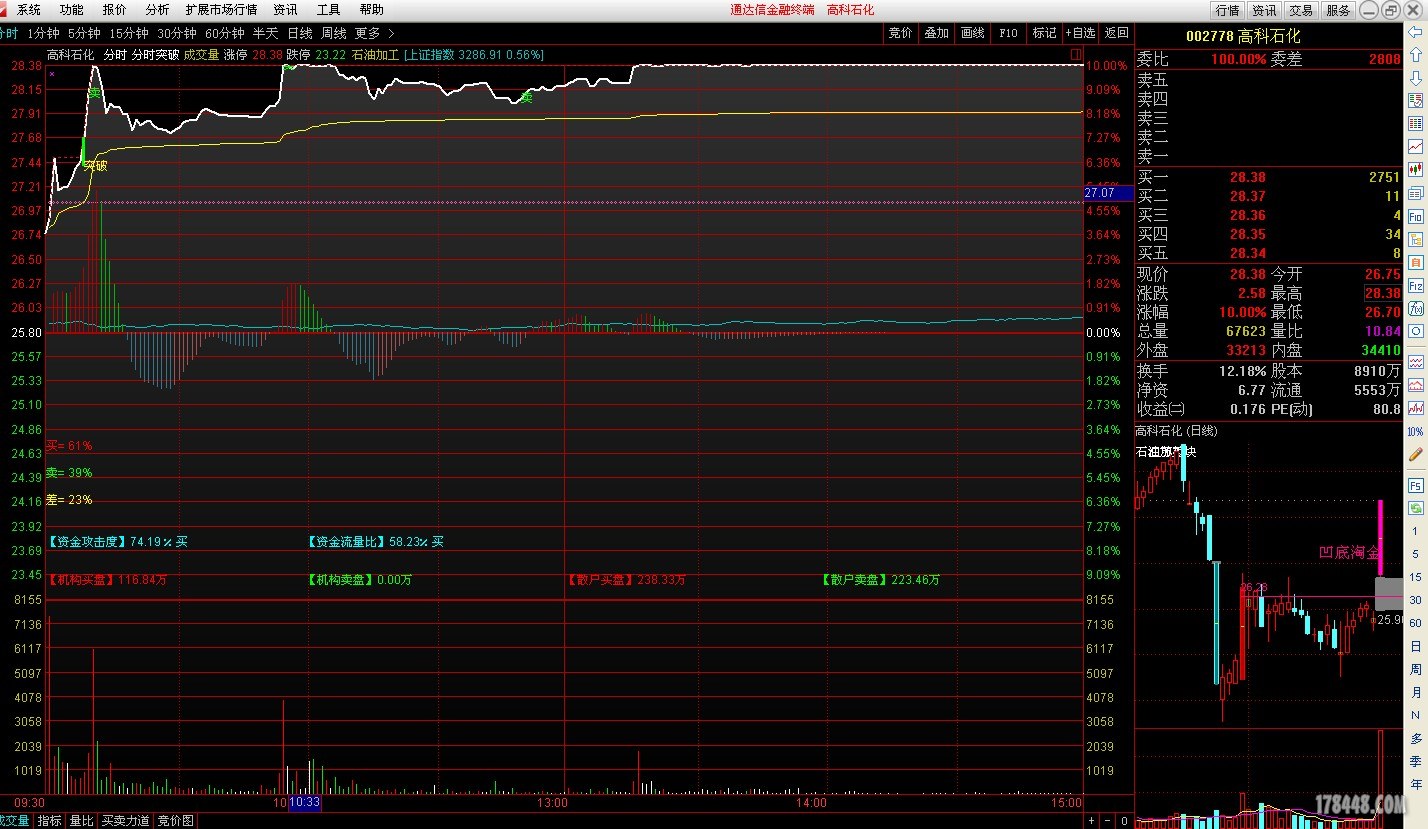Open the 扩展市场行情 menu

221,10
